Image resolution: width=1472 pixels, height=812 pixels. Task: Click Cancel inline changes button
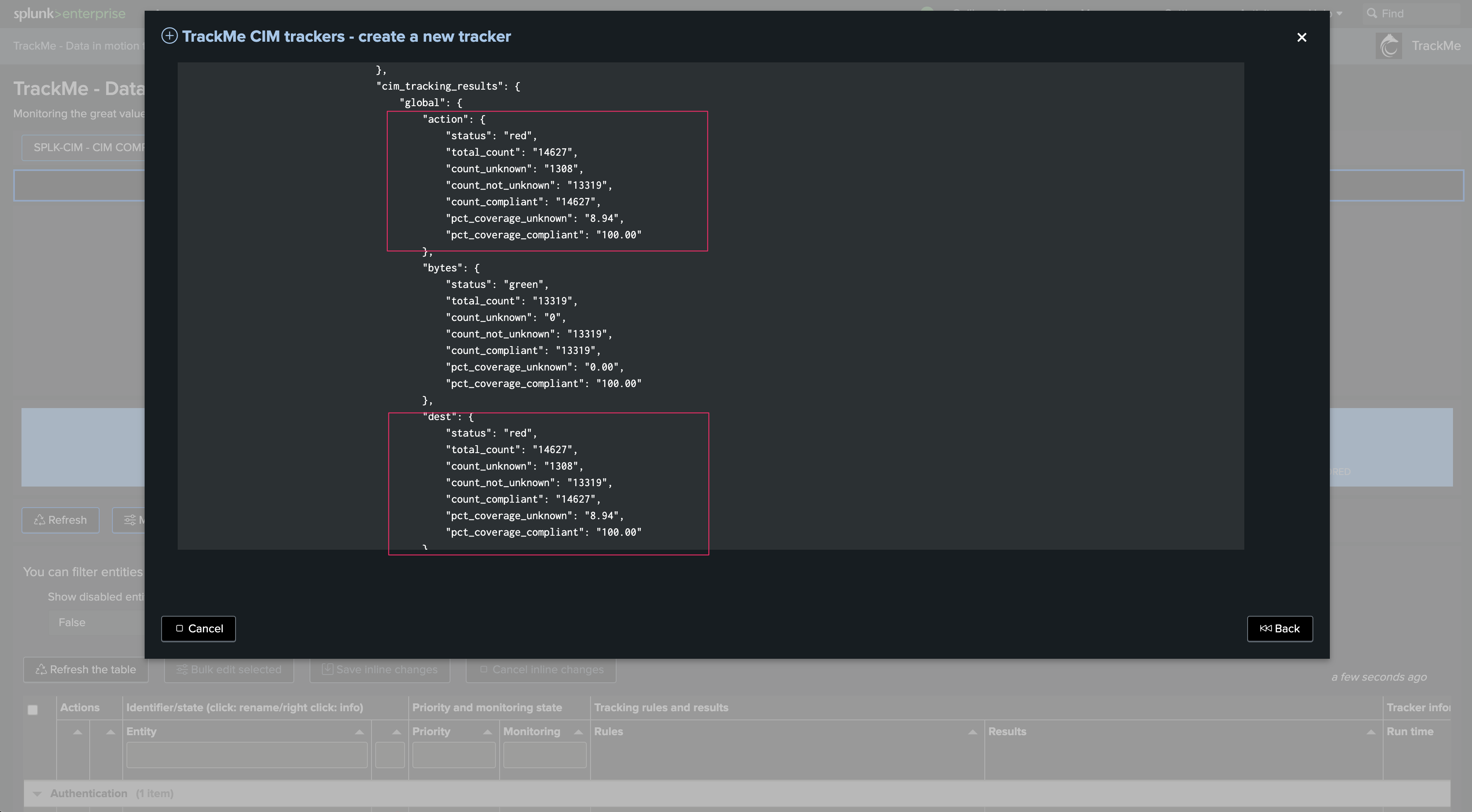point(541,669)
